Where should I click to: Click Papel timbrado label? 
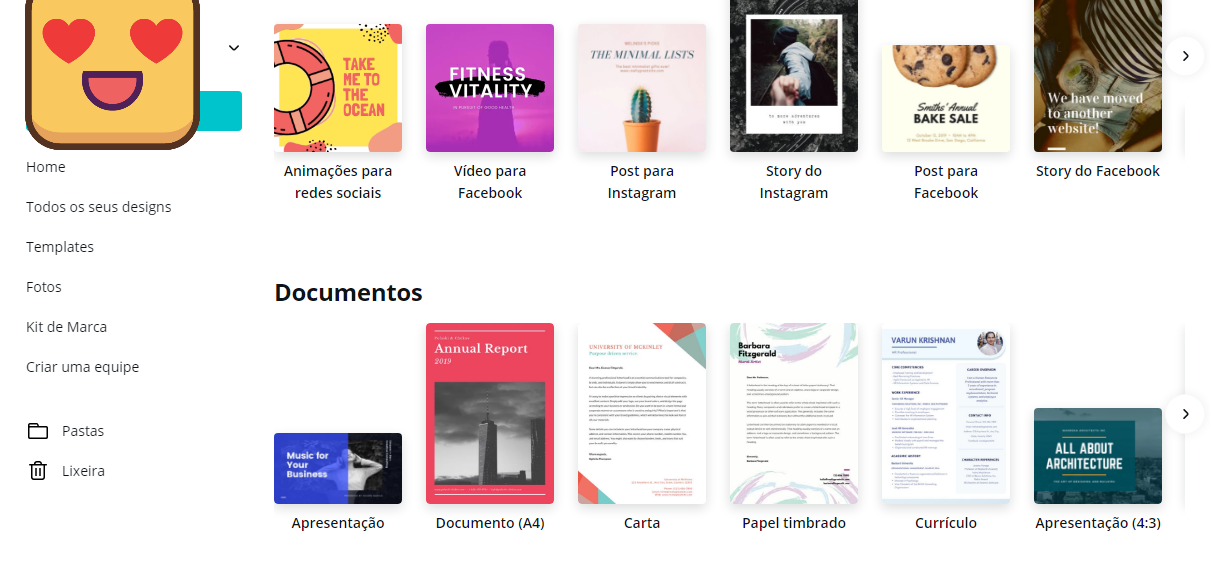[794, 523]
